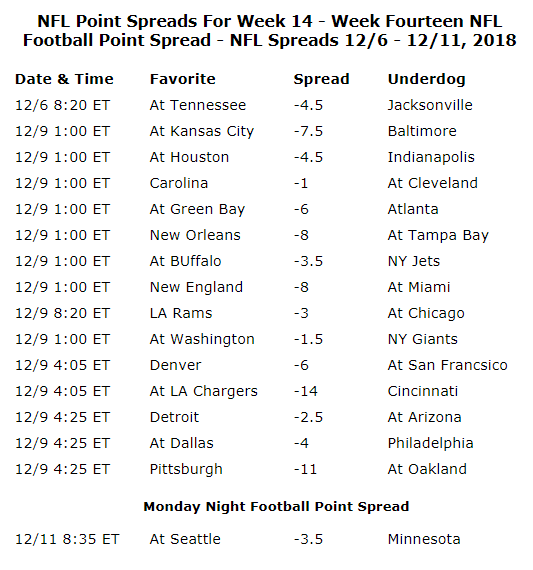Click the Jacksonville underdog entry
The width and height of the screenshot is (533, 570).
[430, 105]
